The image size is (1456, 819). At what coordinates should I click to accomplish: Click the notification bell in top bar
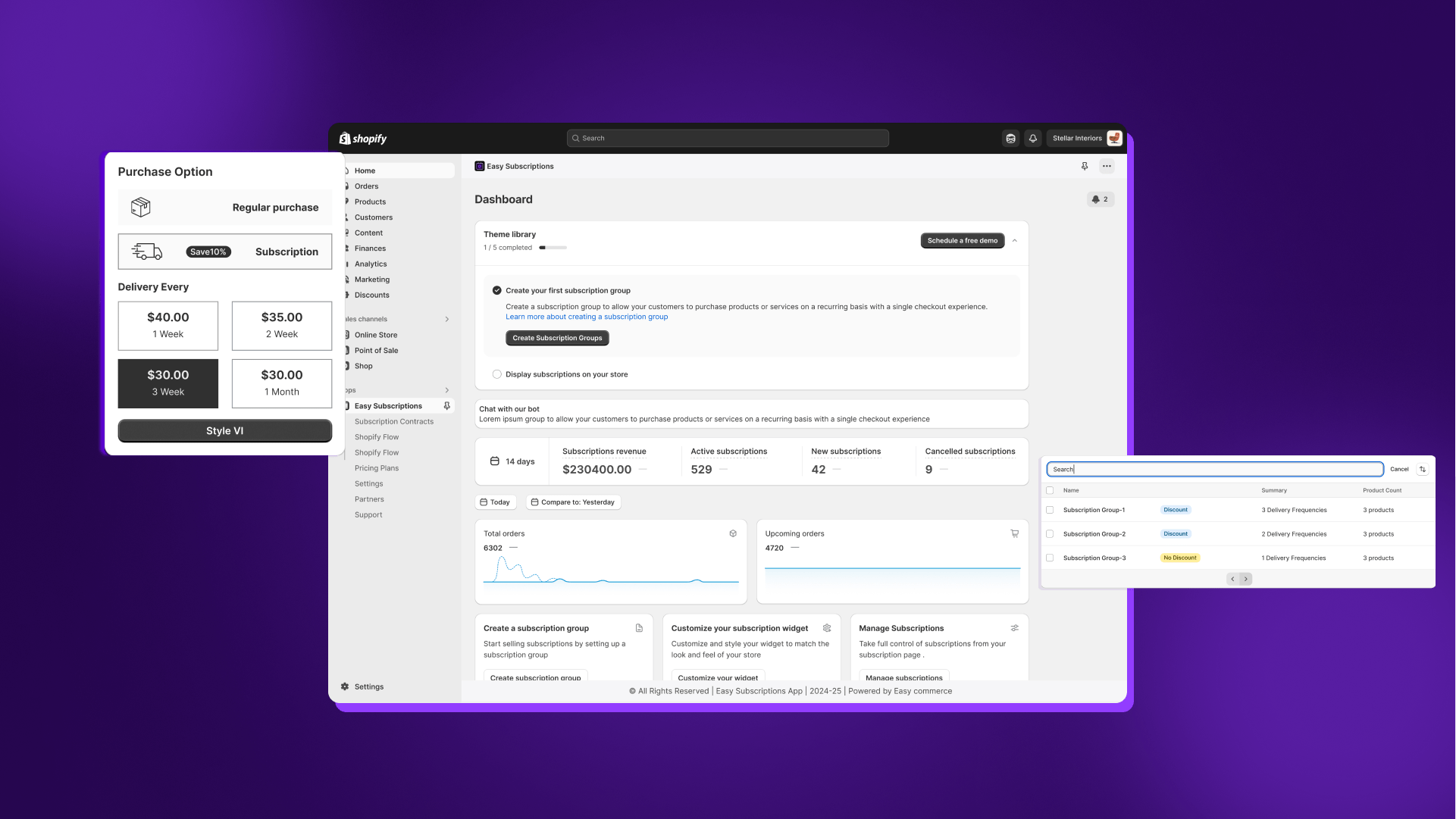[1032, 139]
